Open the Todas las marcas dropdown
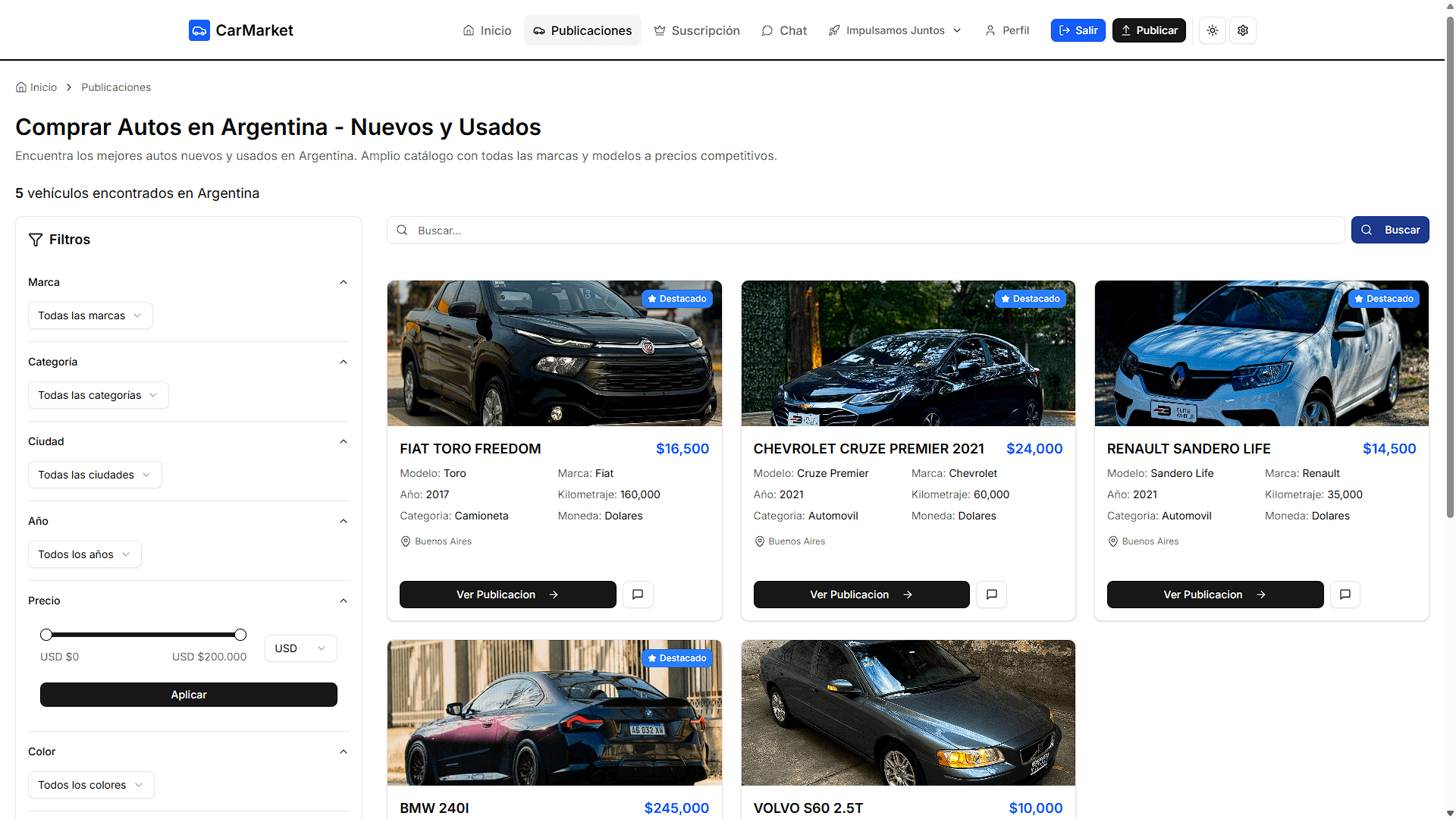 tap(90, 315)
